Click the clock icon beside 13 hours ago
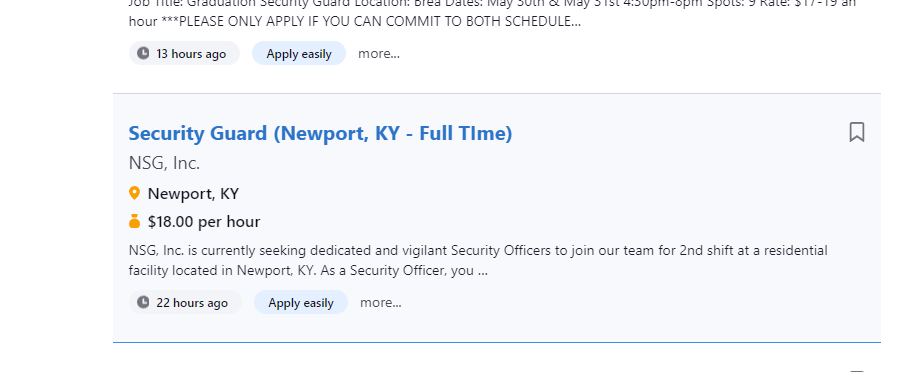Screen dimensions: 921x372 [x=143, y=53]
